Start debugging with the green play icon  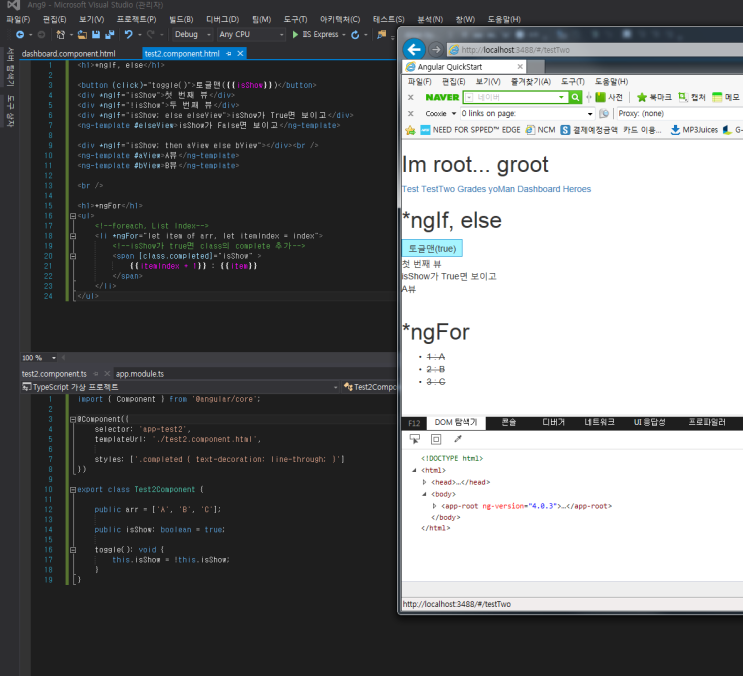[x=295, y=35]
